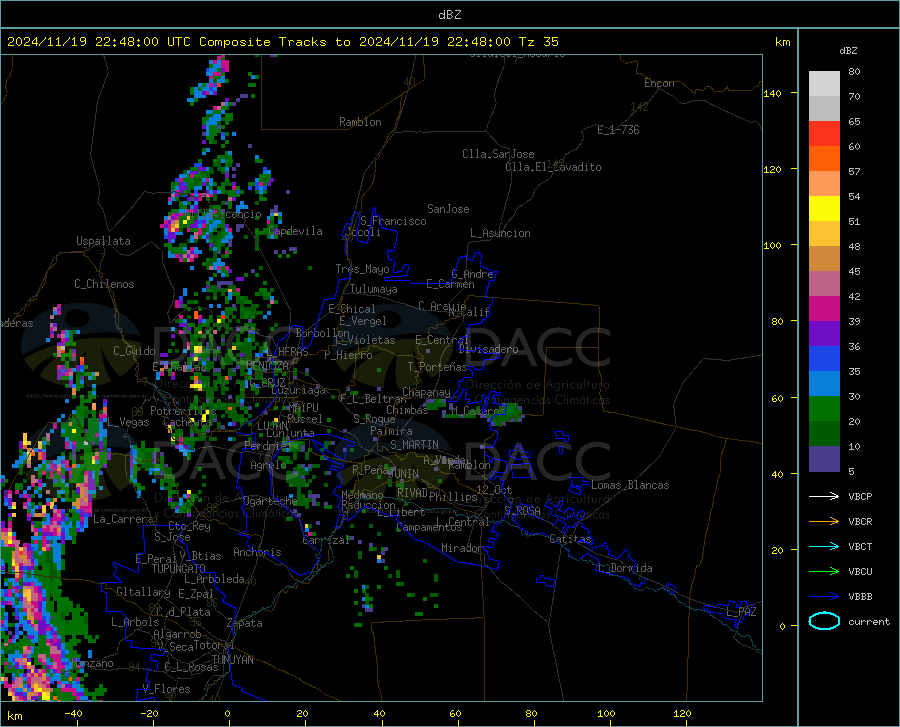900x727 pixels.
Task: Select the purple 36-39 dBZ color swatch
Action: click(x=824, y=334)
